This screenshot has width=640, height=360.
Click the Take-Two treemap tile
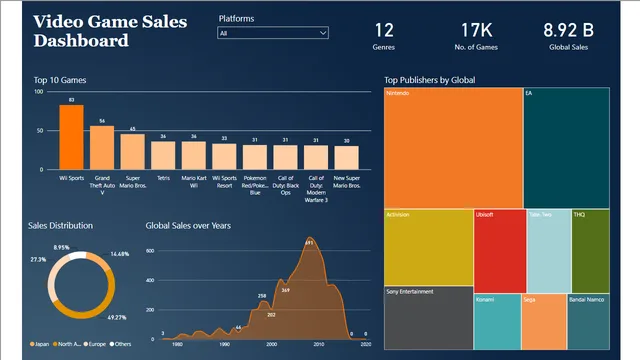(x=549, y=251)
